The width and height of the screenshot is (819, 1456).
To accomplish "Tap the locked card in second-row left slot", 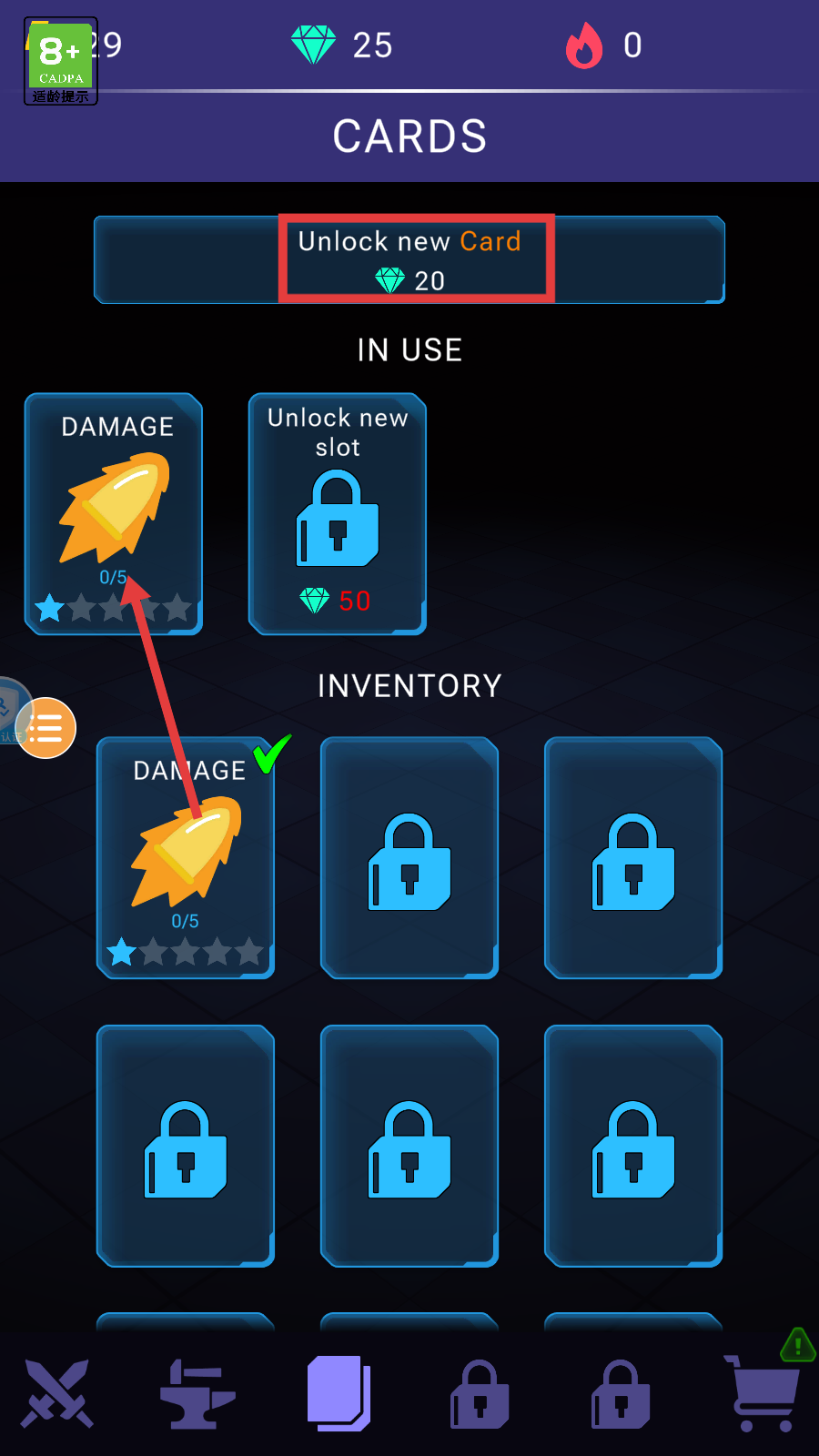I will coord(186,1147).
